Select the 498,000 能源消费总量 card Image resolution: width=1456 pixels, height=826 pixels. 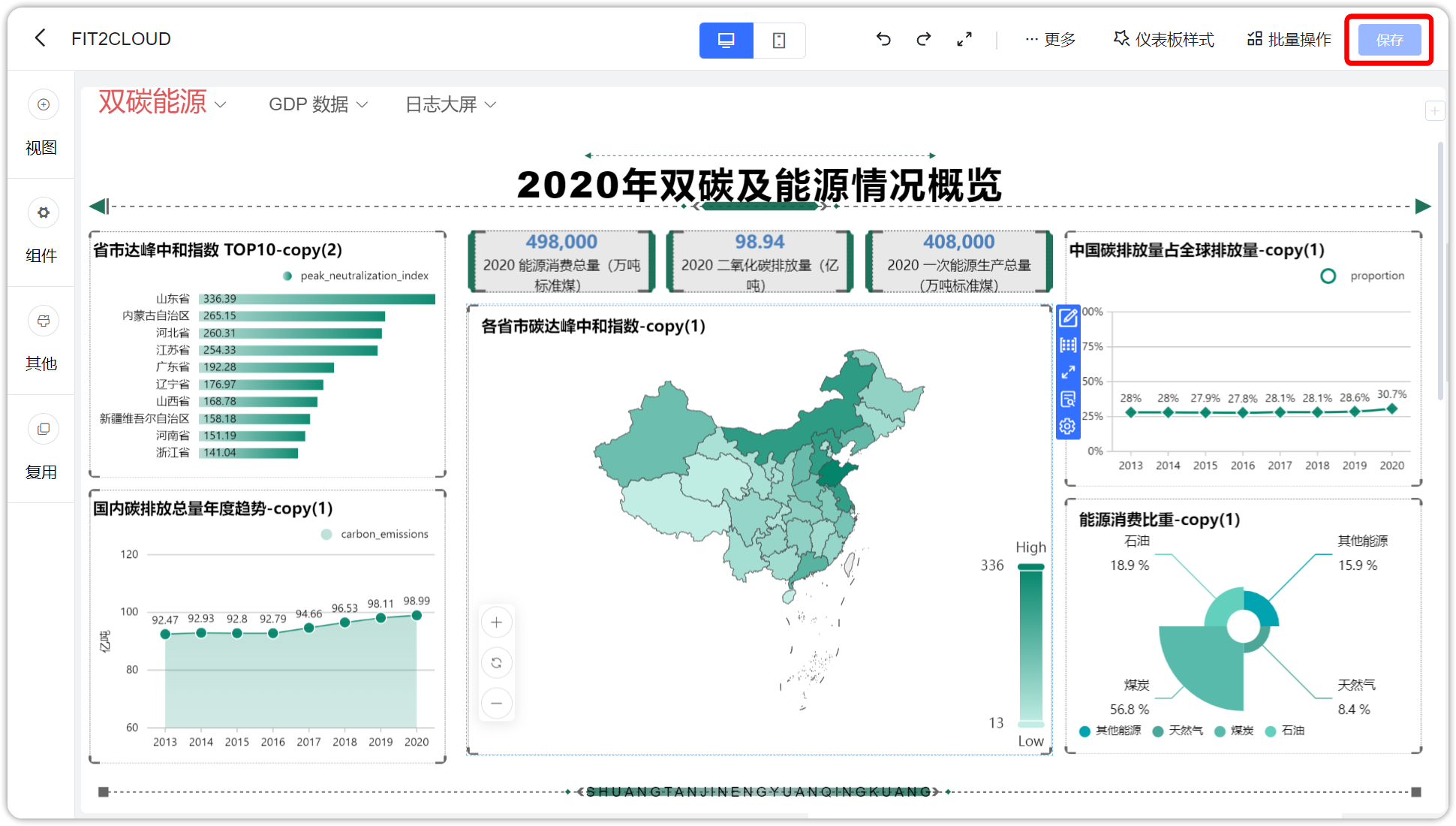[561, 261]
